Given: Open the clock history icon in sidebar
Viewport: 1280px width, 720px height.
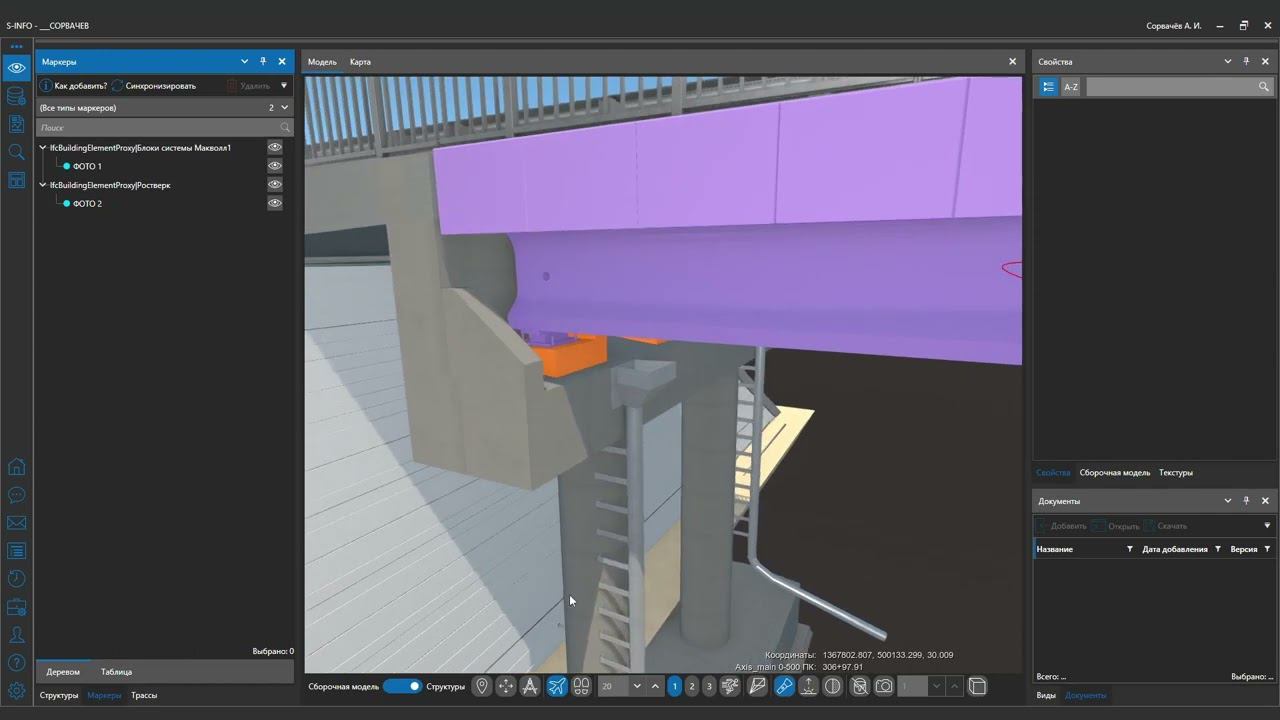Looking at the screenshot, I should tap(16, 579).
